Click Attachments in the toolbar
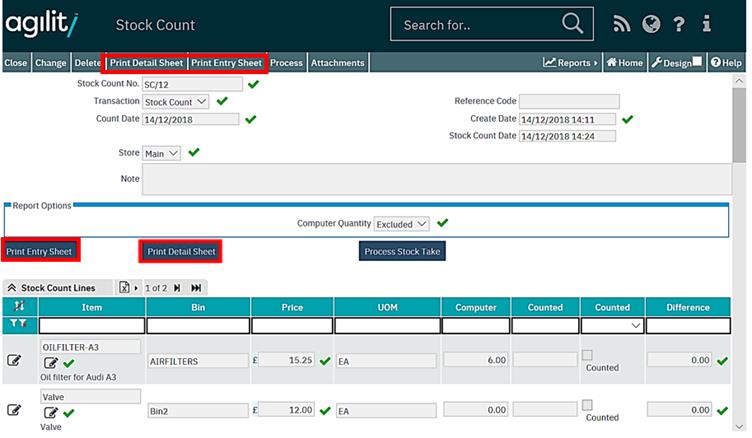 pyautogui.click(x=337, y=62)
